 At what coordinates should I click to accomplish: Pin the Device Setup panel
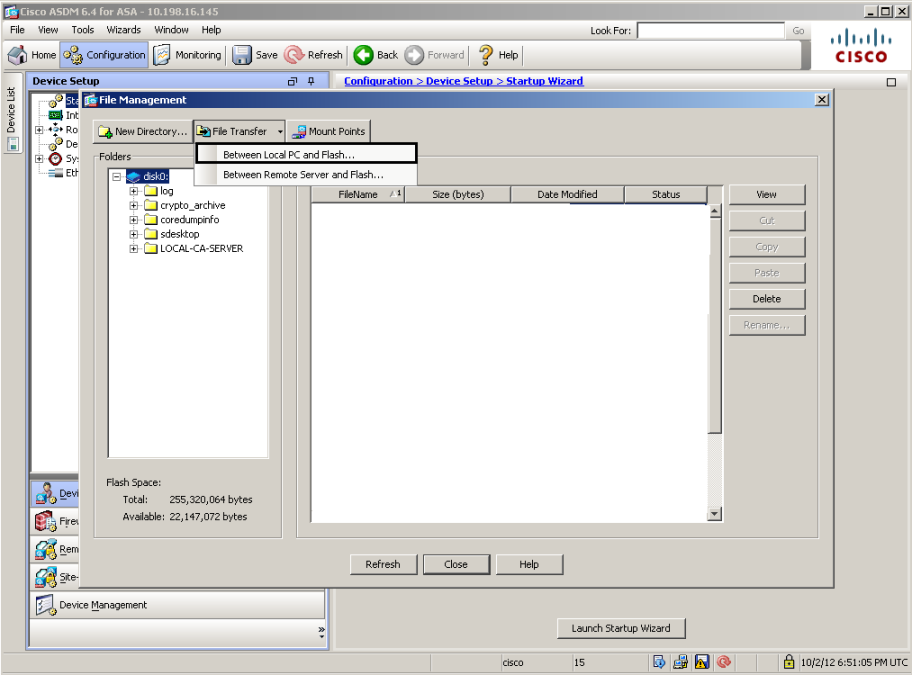click(311, 81)
